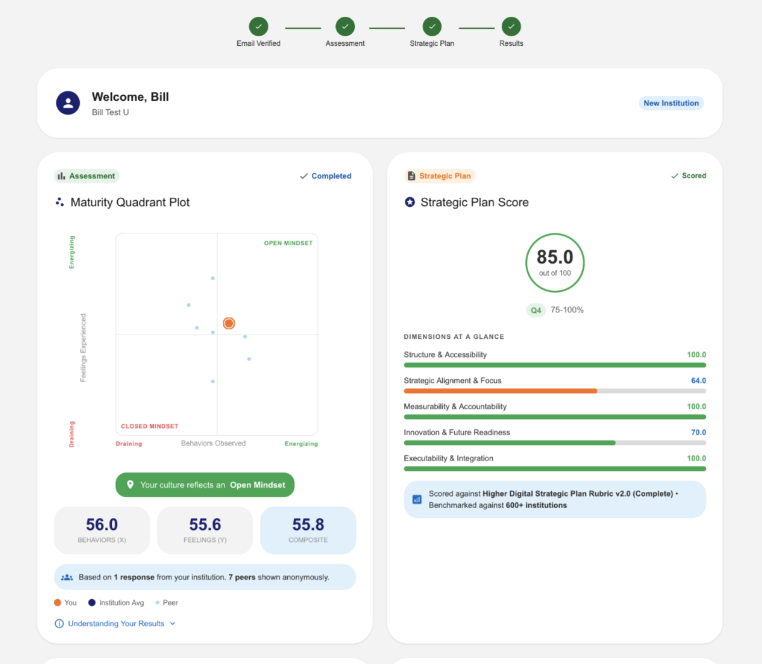The width and height of the screenshot is (762, 664).
Task: Click the orange You marker in the quadrant plot
Action: (x=229, y=323)
